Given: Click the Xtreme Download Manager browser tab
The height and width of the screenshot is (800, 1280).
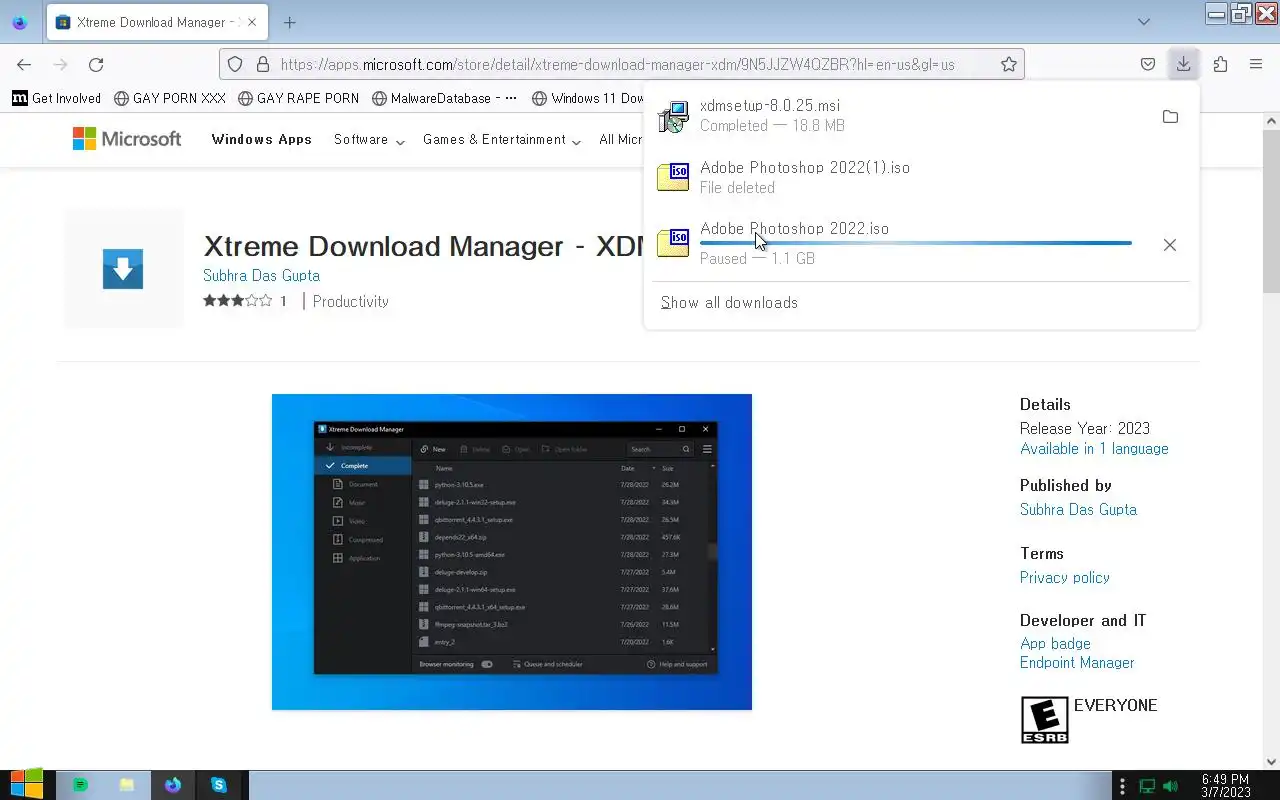Looking at the screenshot, I should (x=157, y=22).
